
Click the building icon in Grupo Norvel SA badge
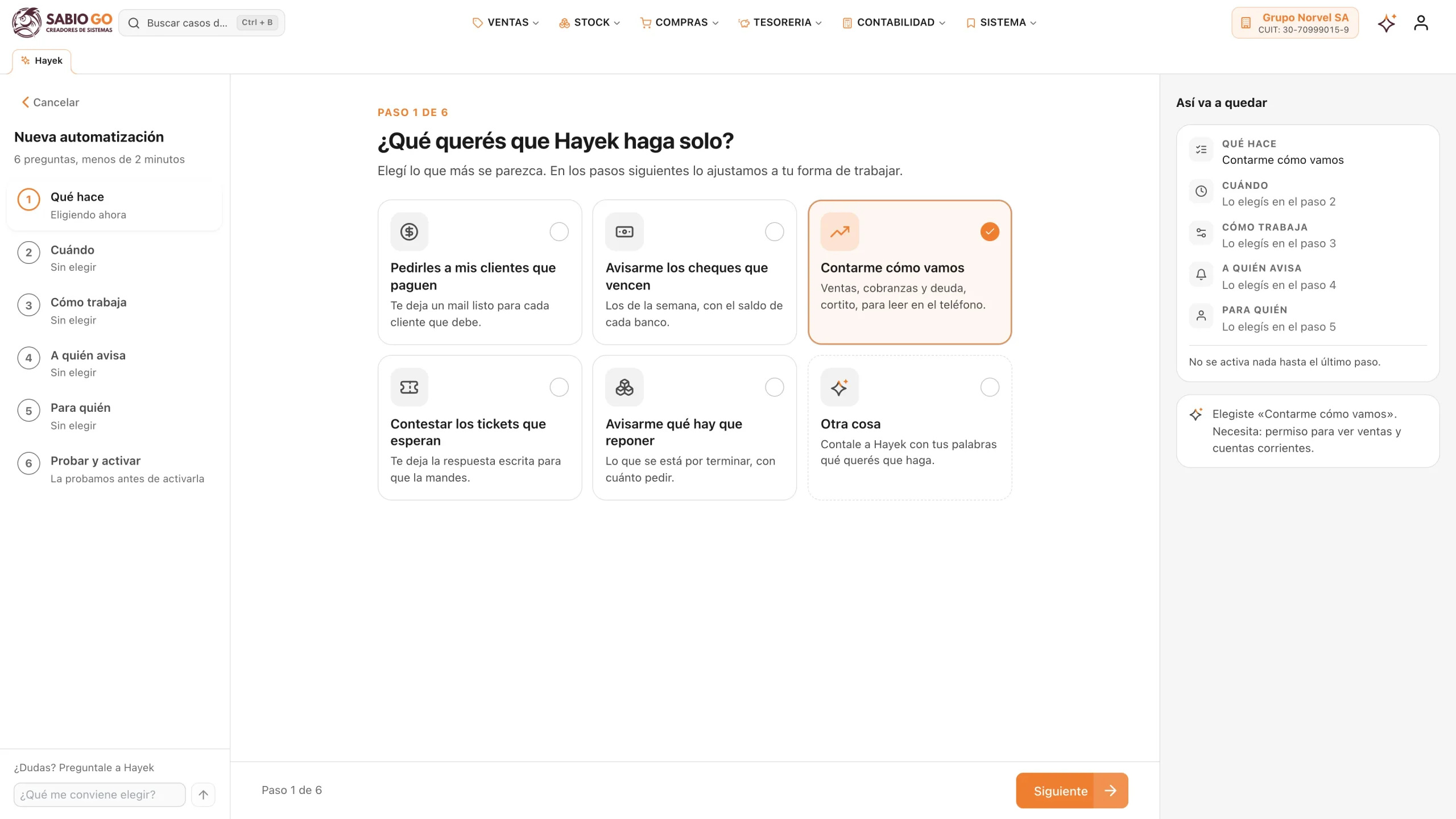1246,23
